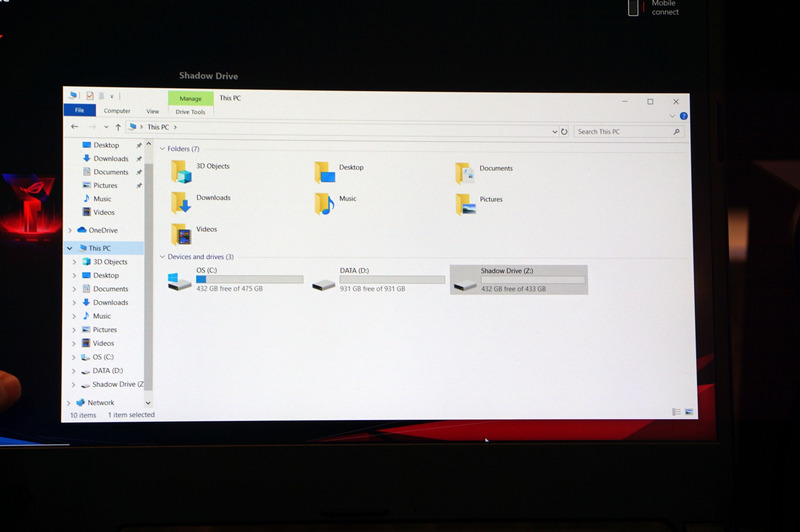Expand the ribbon chevron
This screenshot has height=532, width=800.
click(x=672, y=116)
